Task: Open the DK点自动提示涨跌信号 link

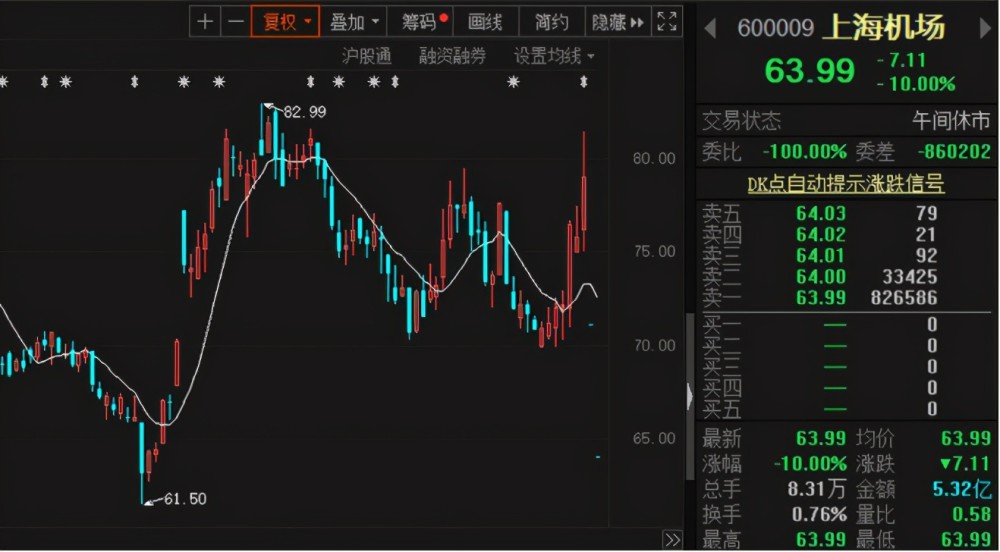Action: 846,184
